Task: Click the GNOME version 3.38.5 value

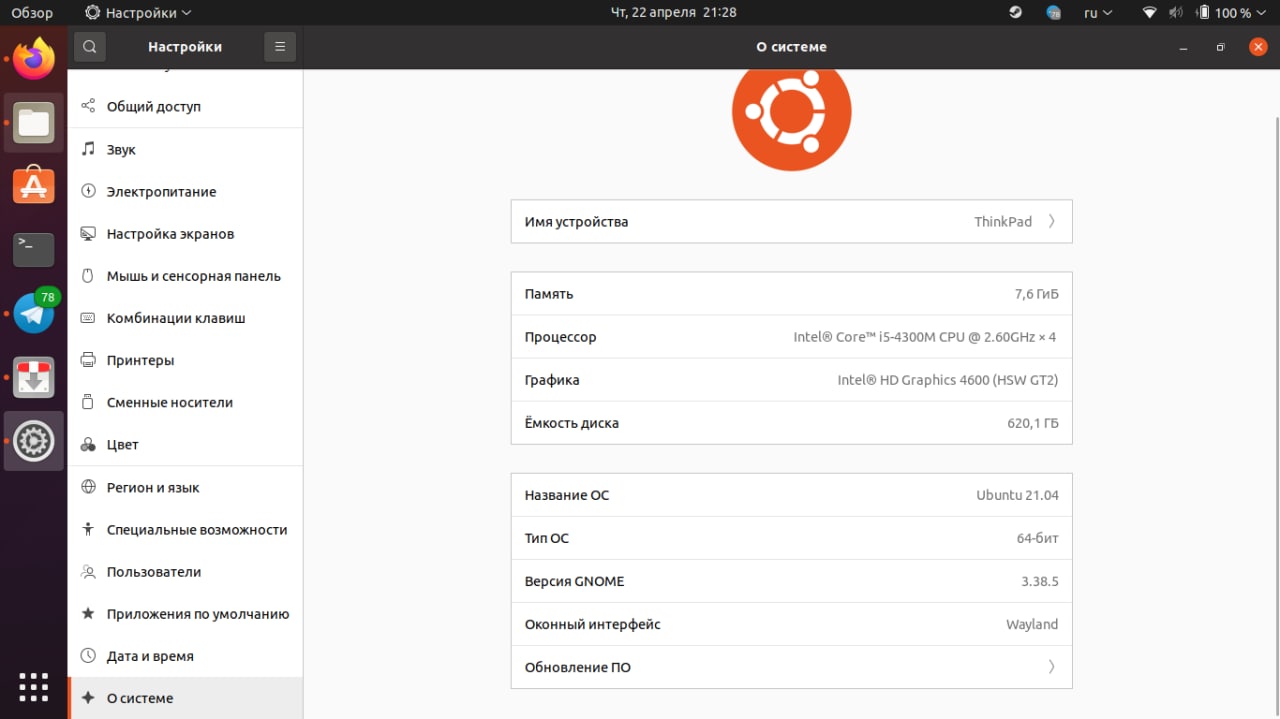Action: [1040, 581]
